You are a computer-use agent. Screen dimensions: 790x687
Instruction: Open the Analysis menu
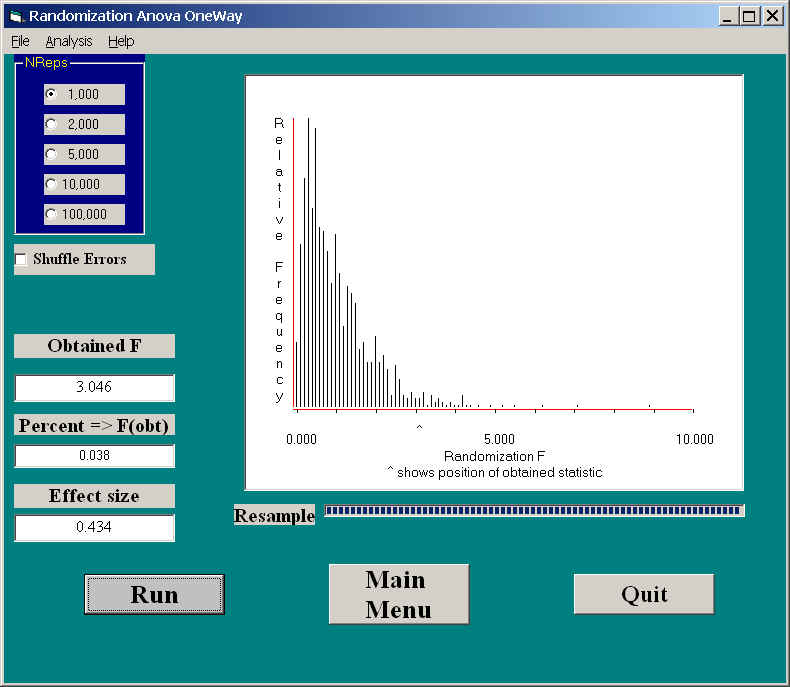coord(68,41)
